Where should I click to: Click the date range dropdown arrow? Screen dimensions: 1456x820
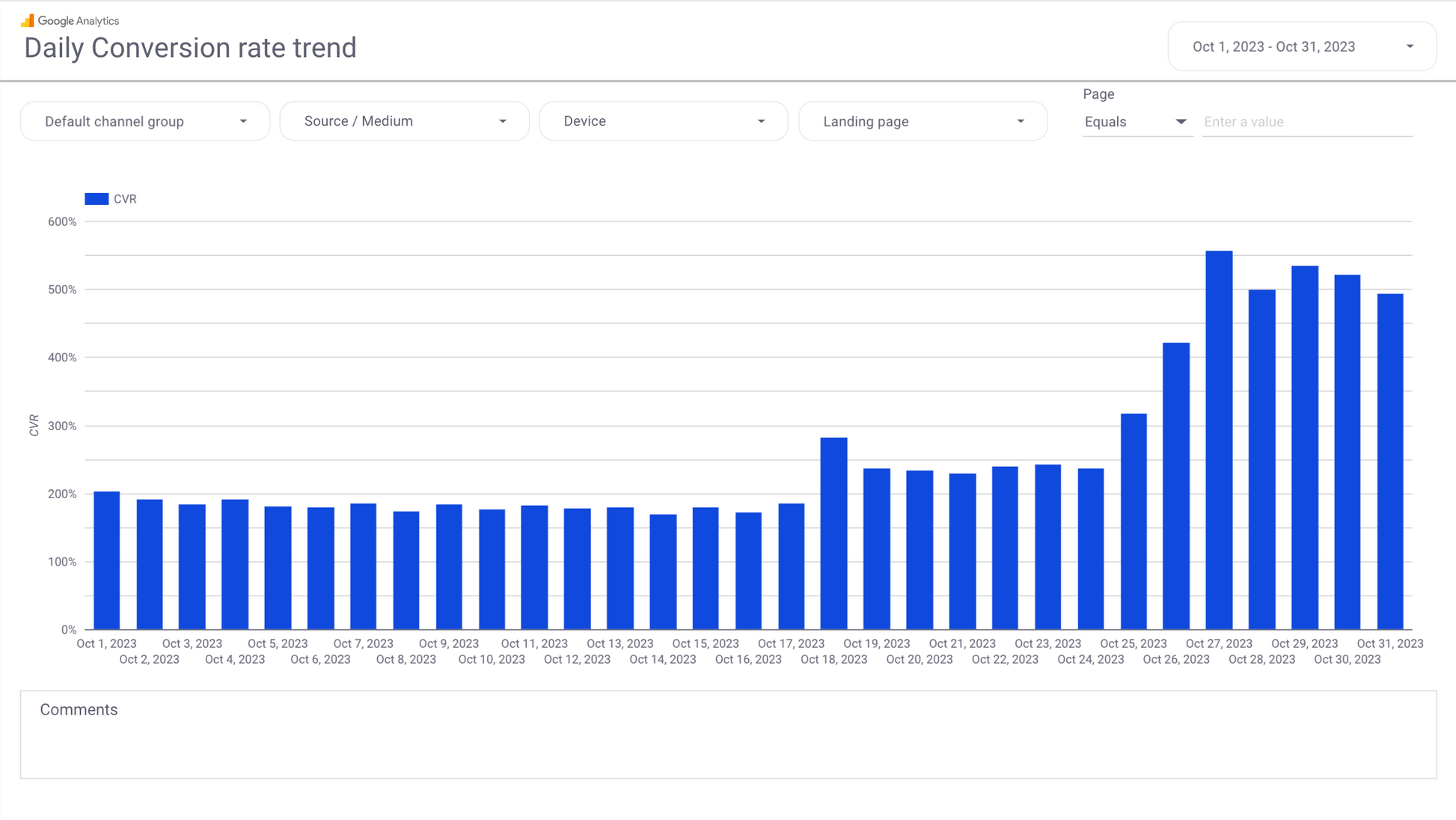(x=1410, y=46)
